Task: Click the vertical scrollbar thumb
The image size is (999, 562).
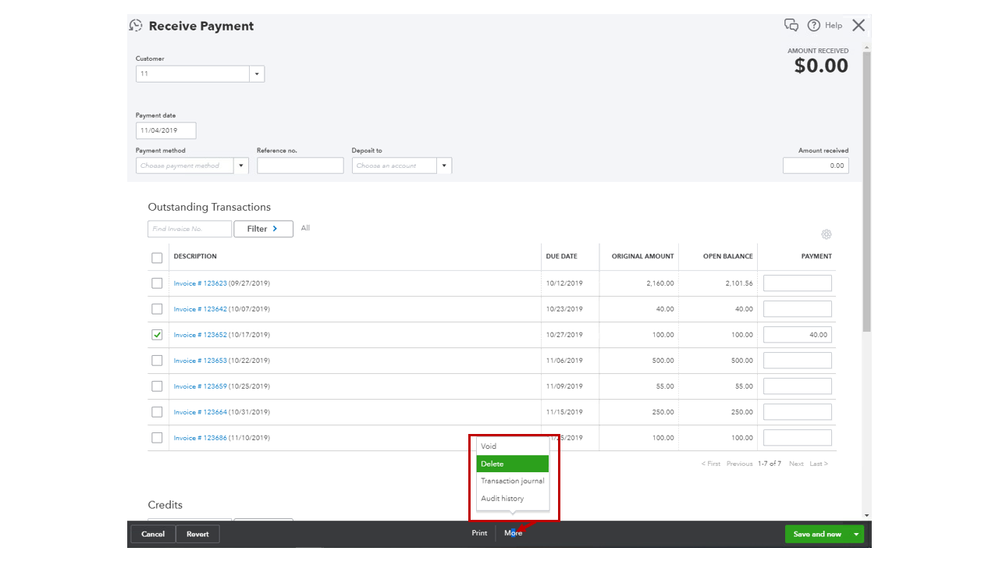Action: tap(866, 191)
